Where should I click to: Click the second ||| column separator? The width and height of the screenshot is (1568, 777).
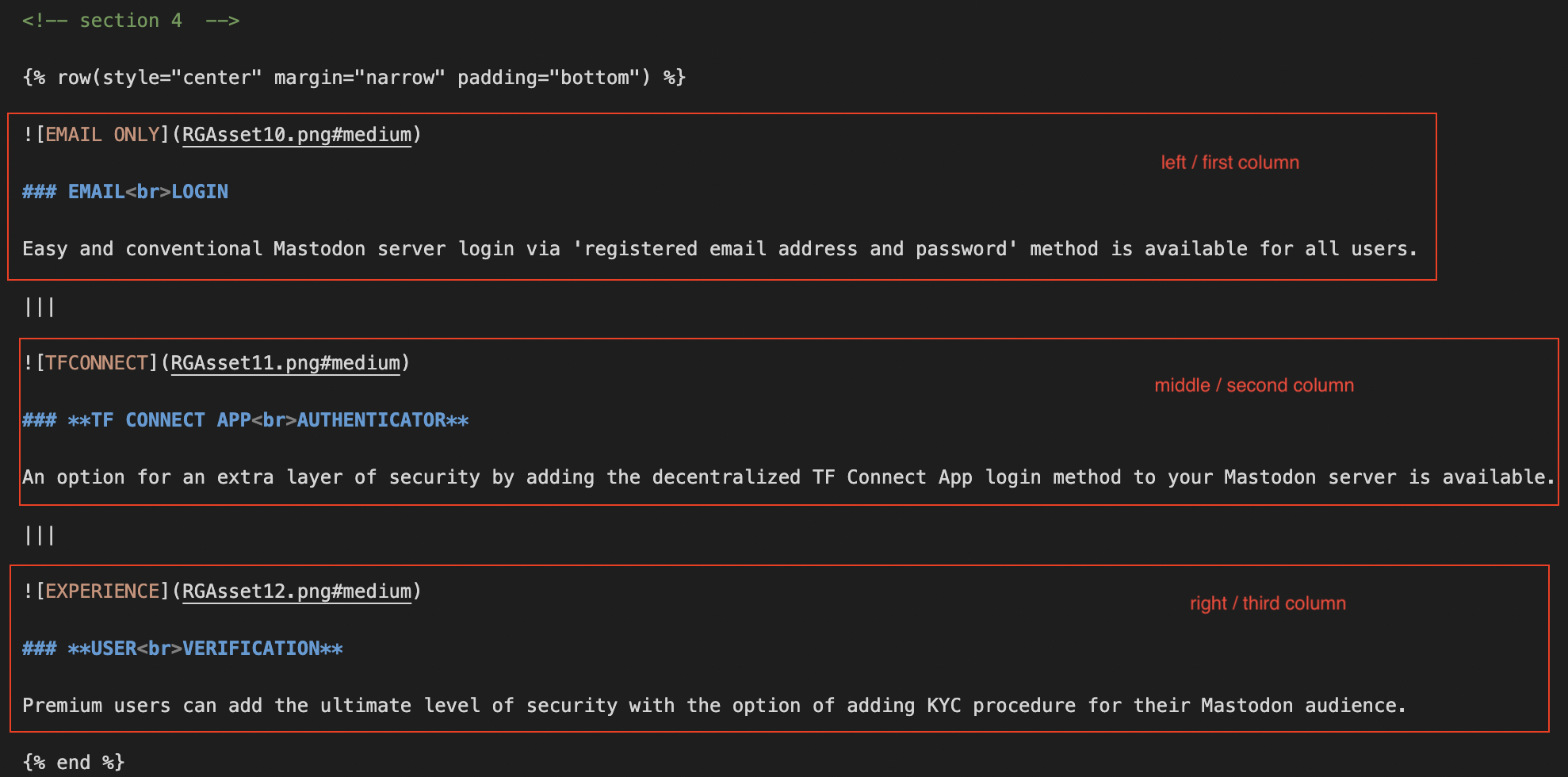(x=39, y=535)
